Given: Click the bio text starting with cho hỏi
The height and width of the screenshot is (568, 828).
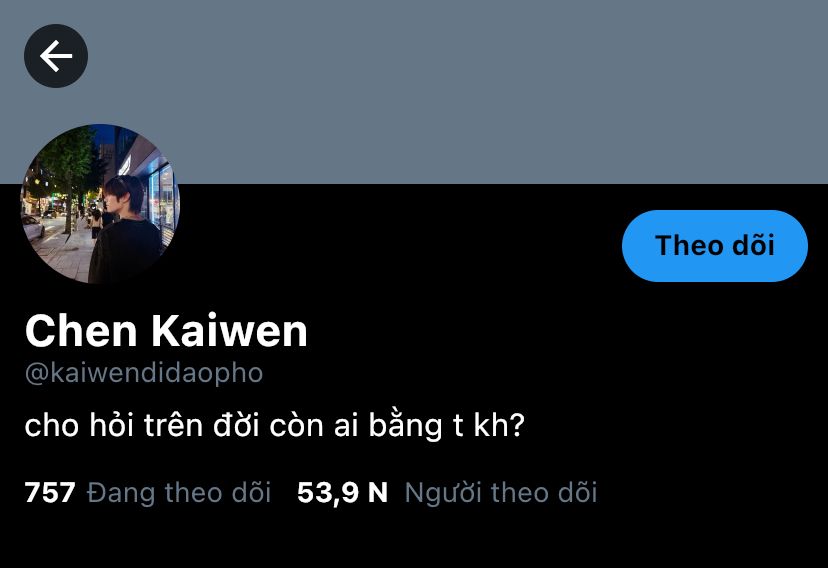Looking at the screenshot, I should 275,425.
